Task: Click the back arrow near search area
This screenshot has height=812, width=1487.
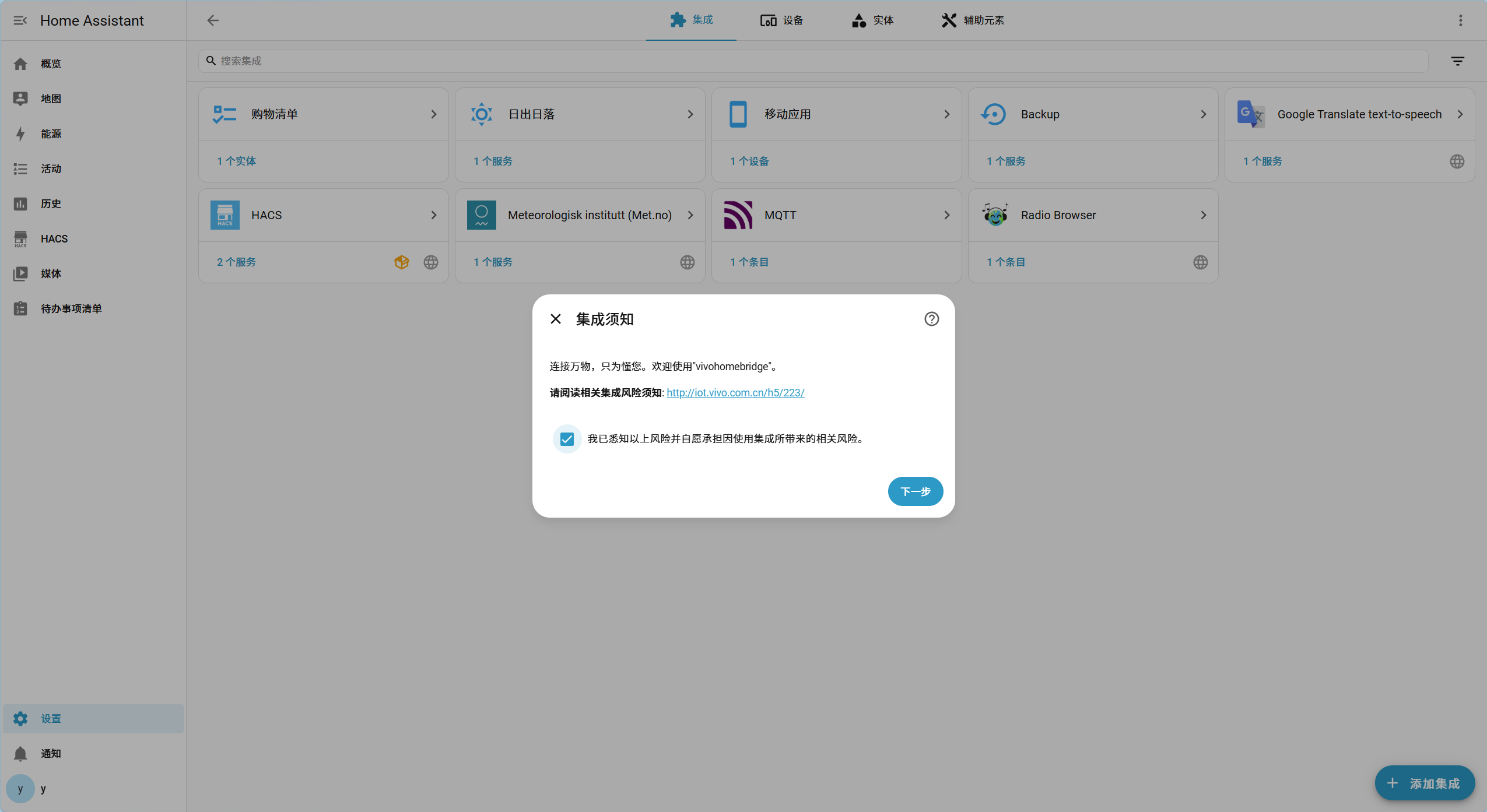Action: pyautogui.click(x=213, y=20)
